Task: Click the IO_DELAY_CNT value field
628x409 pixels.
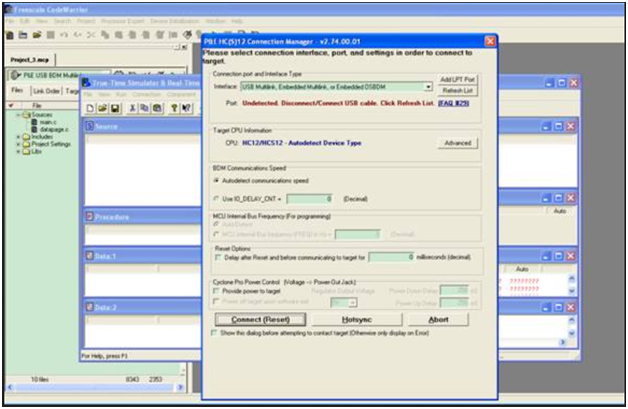Action: (310, 199)
